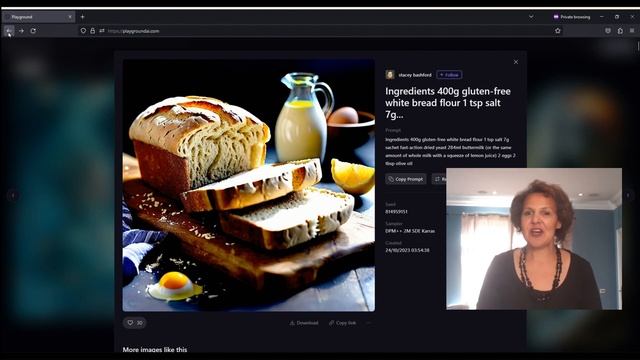Click the title Ingredients 400g gluten-free white bread
Viewport: 640px width, 360px height.
[x=448, y=103]
